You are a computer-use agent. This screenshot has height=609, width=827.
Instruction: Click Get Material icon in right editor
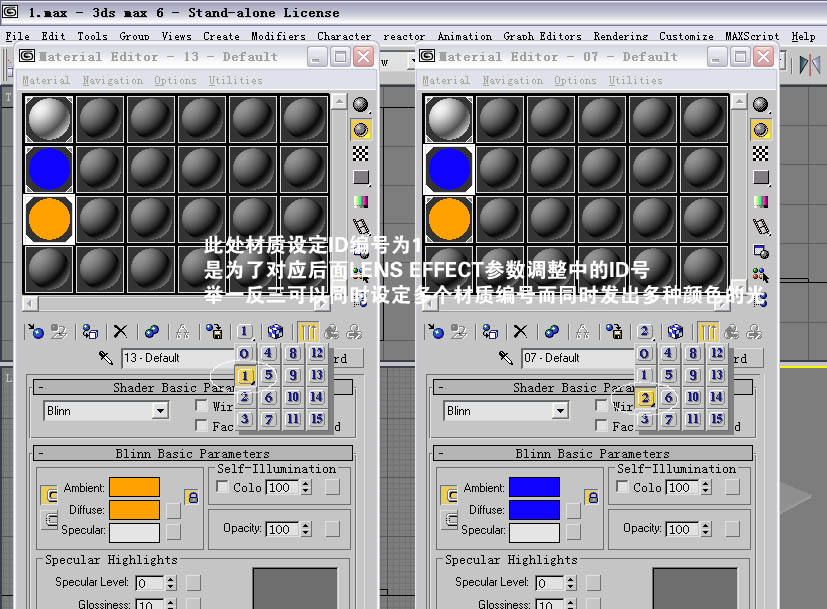coord(436,332)
